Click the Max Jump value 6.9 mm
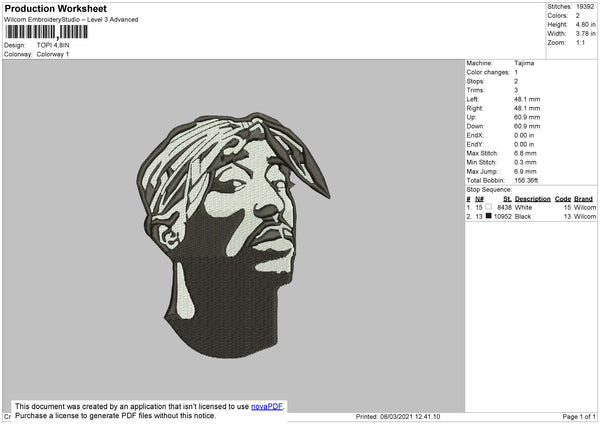This screenshot has width=600, height=424. (525, 171)
